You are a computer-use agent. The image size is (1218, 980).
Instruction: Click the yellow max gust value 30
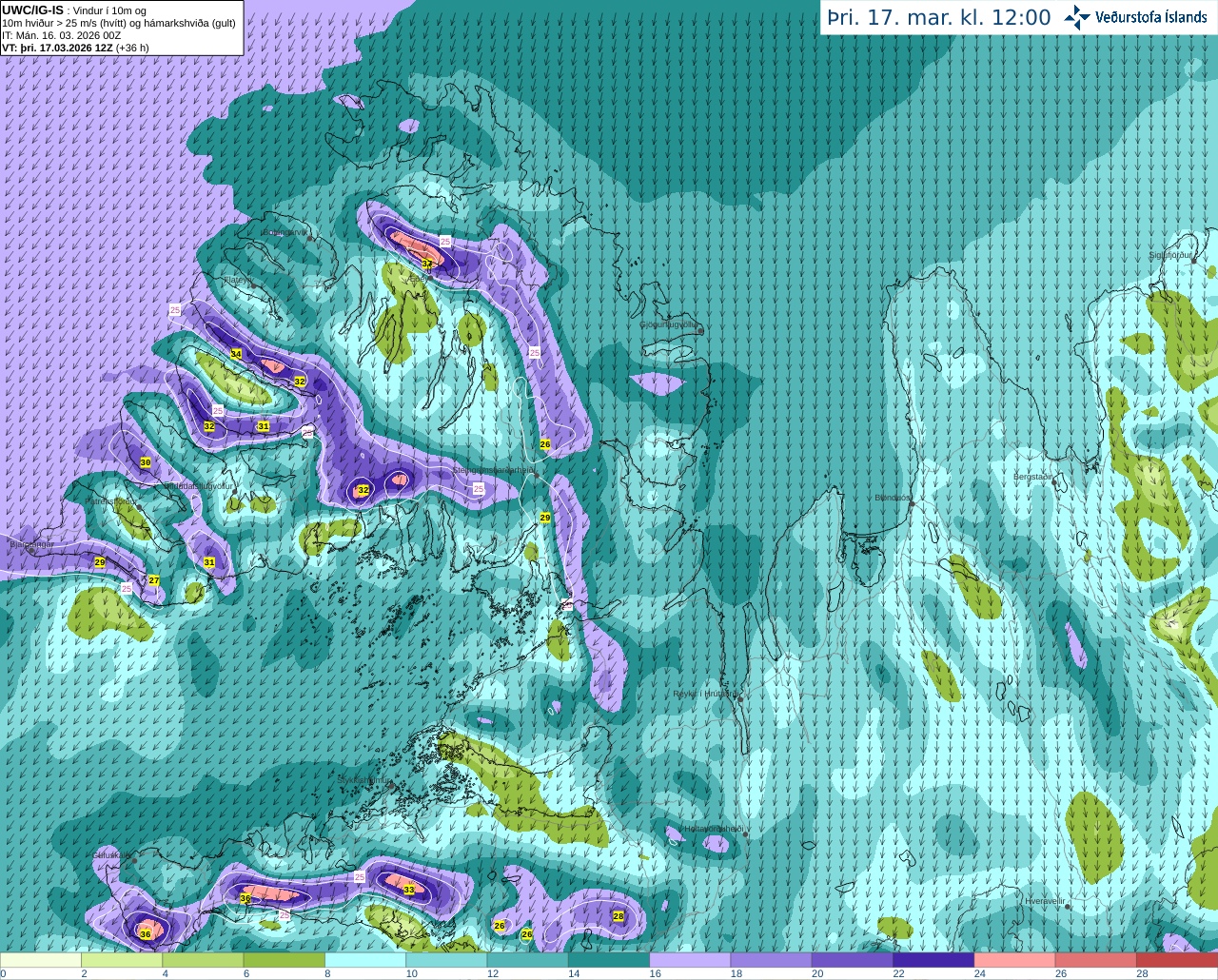[x=145, y=462]
